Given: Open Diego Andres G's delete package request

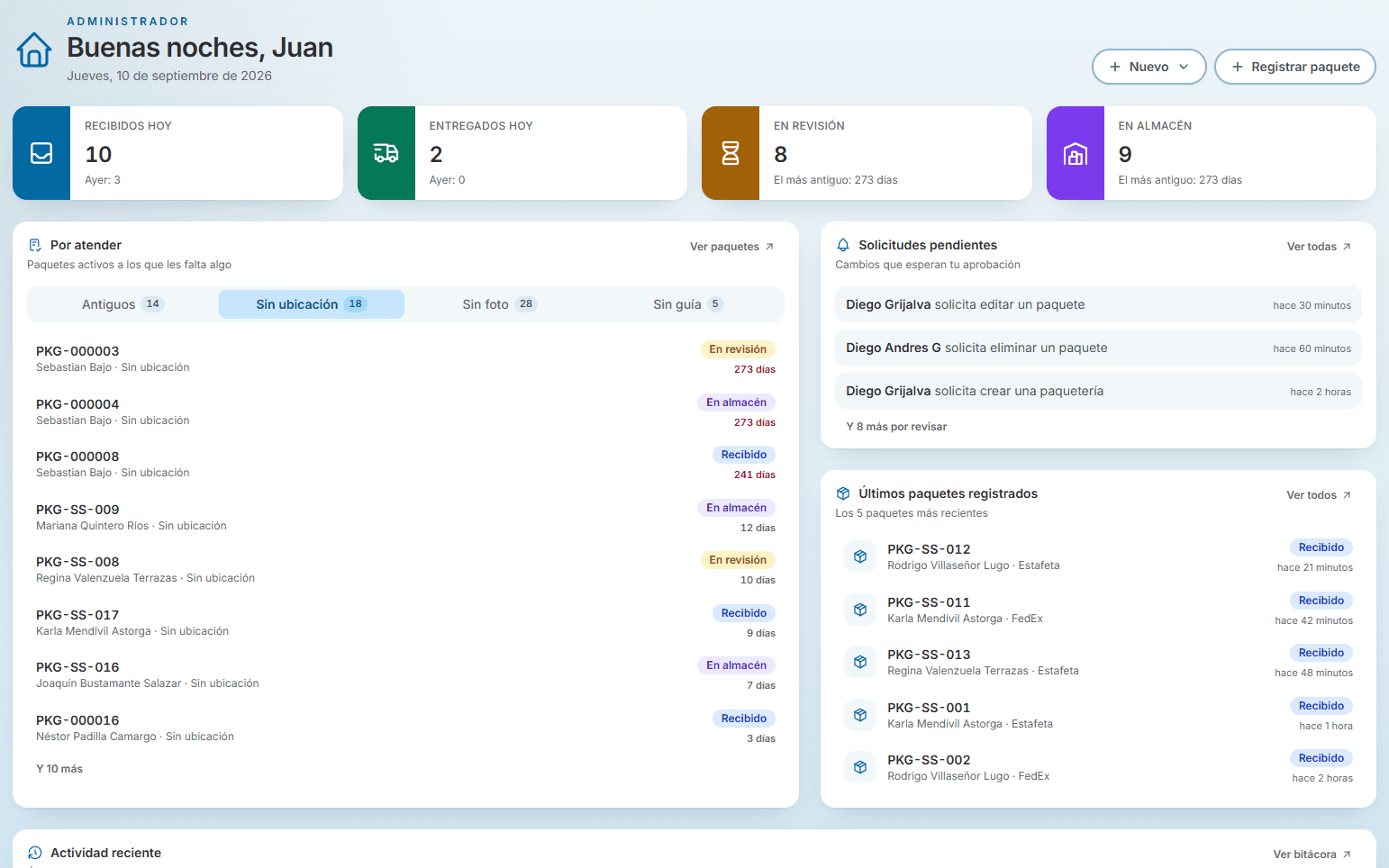Looking at the screenshot, I should pos(1098,348).
